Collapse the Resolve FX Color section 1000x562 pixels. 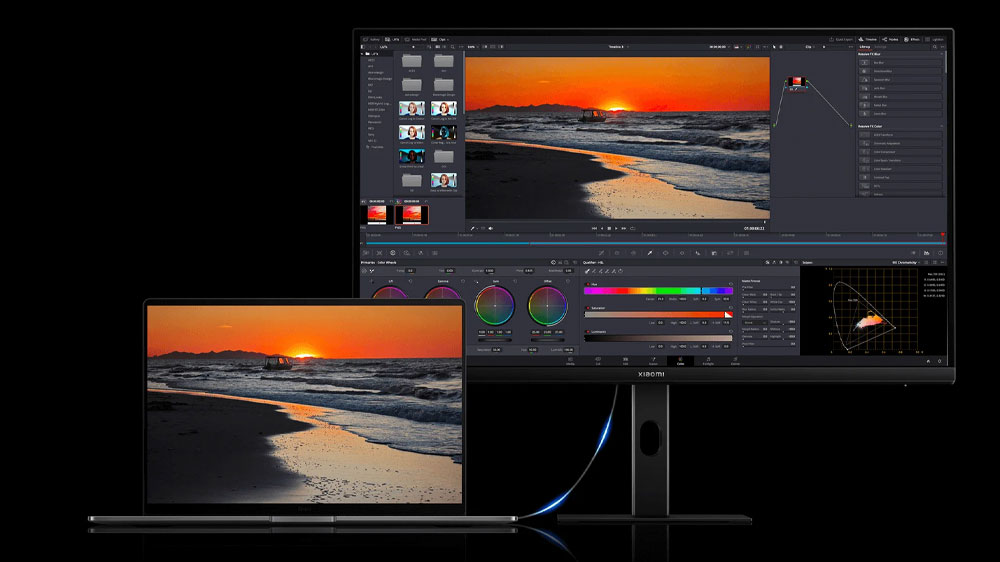click(941, 126)
